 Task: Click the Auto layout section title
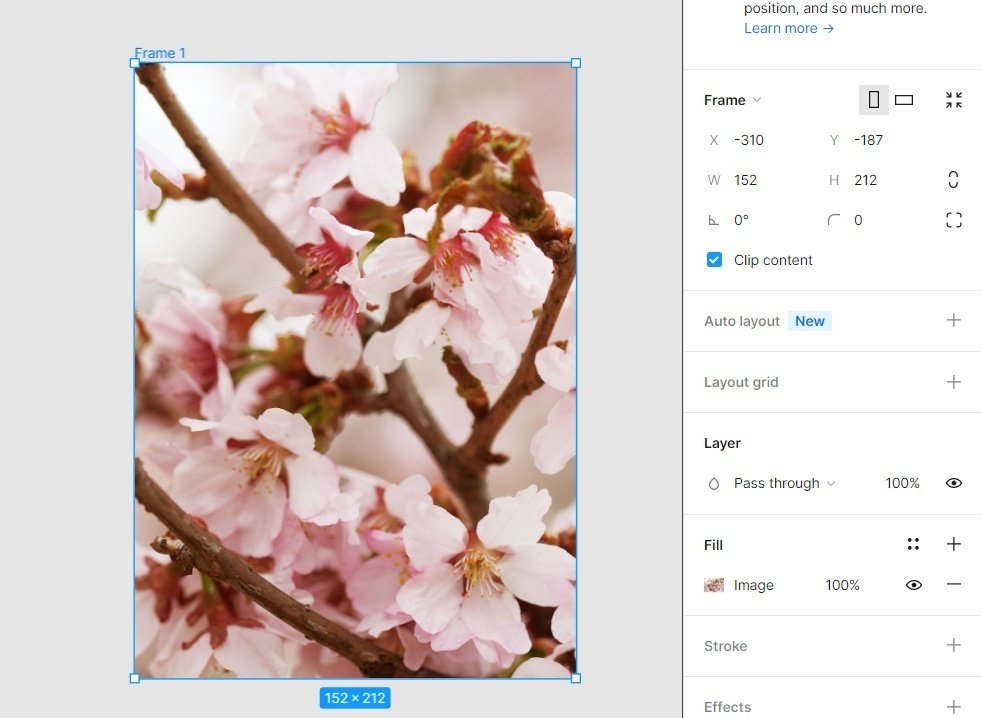741,321
